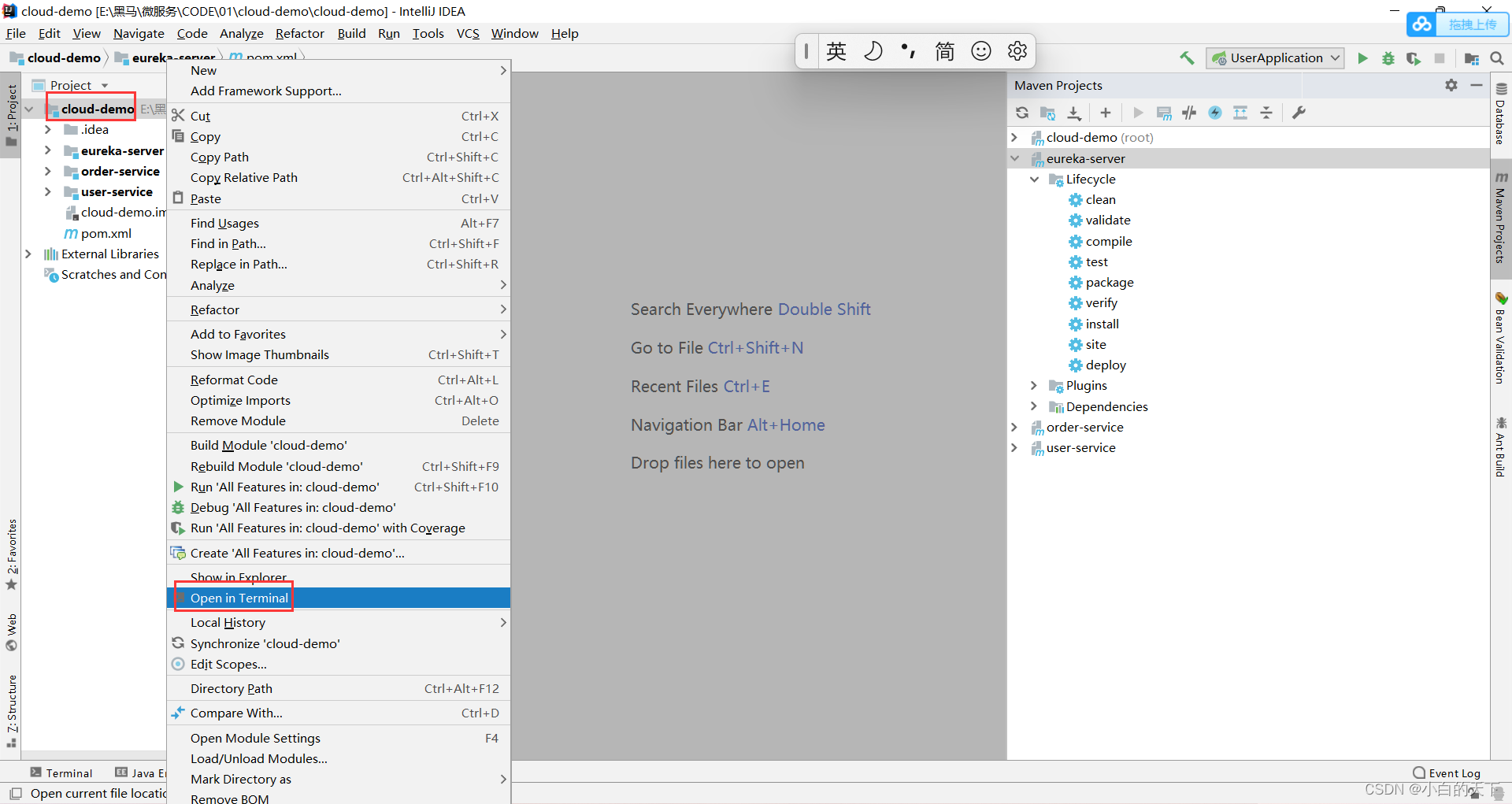Open the New submenu
The image size is (1512, 804).
(339, 70)
